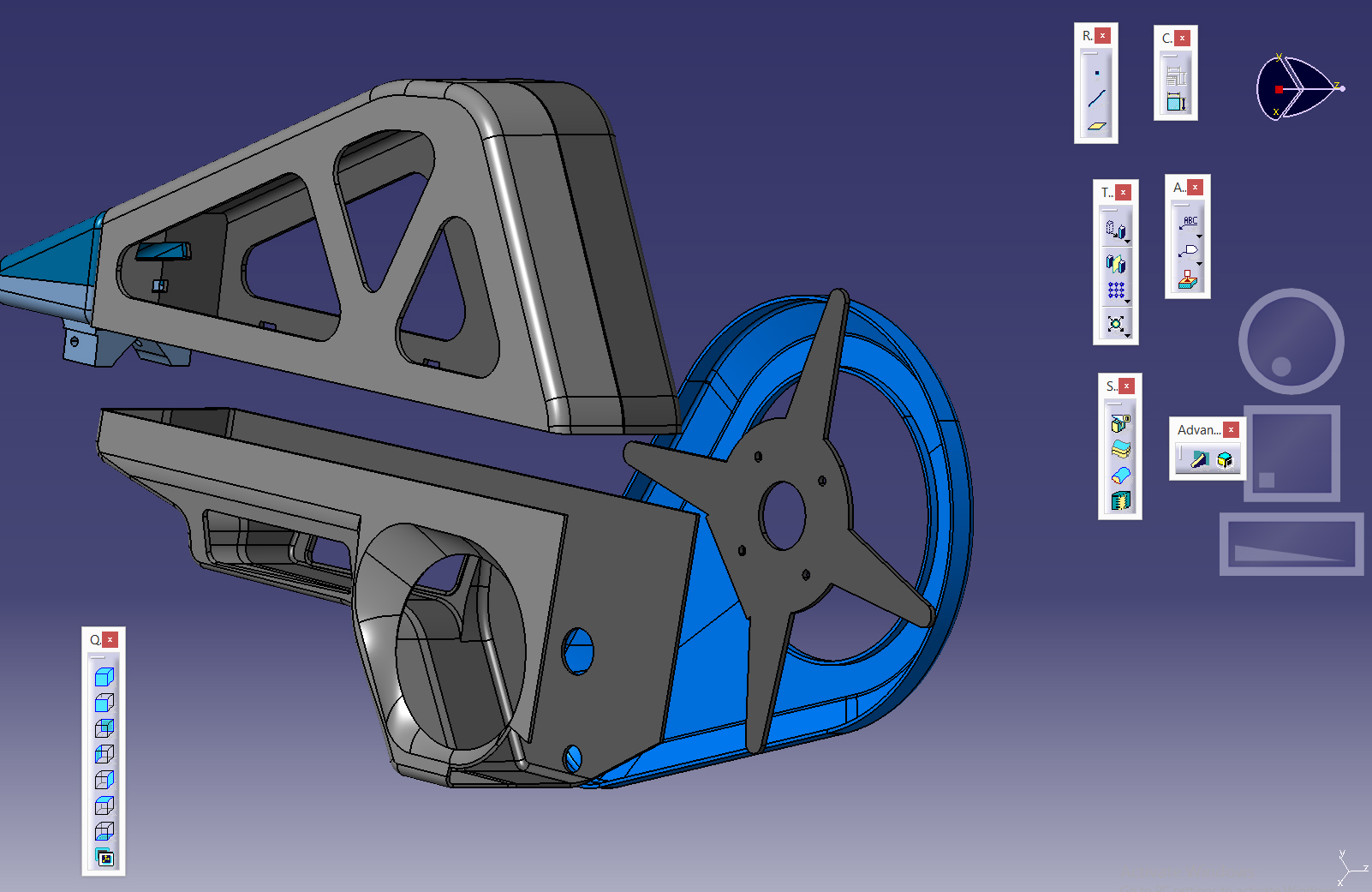Switch to Bottom view cube icon
Viewport: 1372px width, 892px height.
[x=104, y=831]
